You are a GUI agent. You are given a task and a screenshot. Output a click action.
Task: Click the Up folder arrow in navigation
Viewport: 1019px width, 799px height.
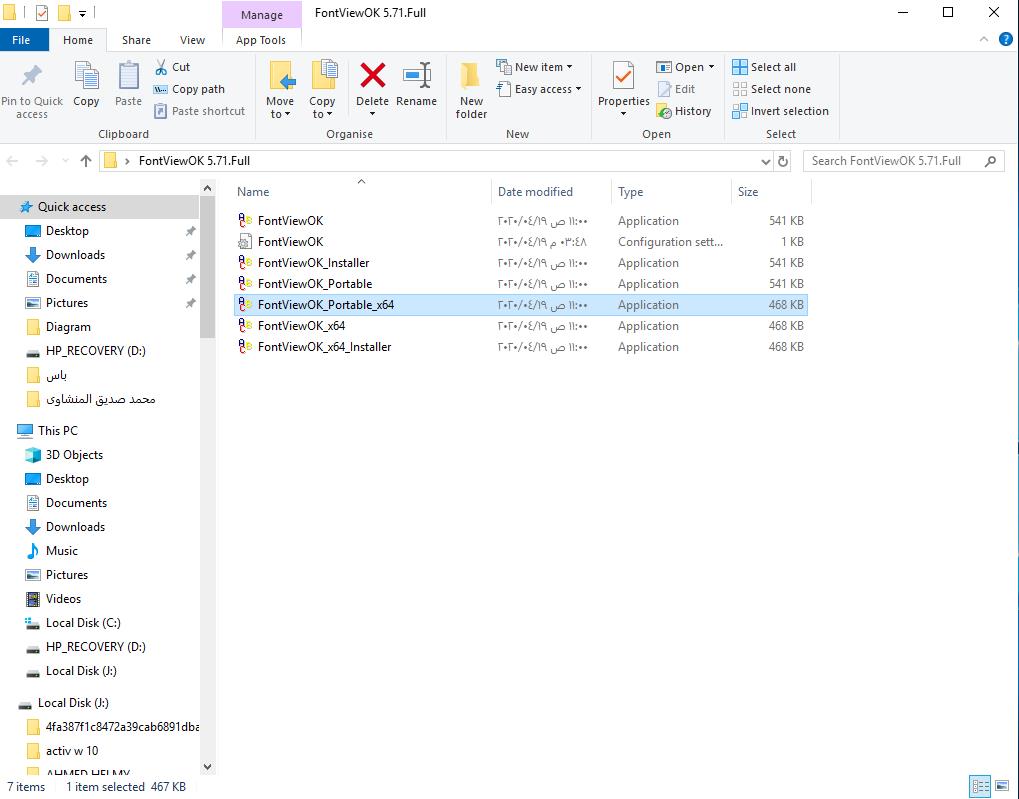86,161
